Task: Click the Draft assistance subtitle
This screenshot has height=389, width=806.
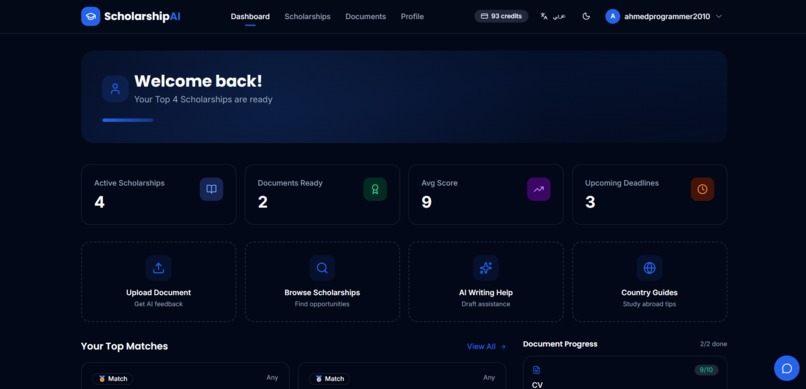Action: click(486, 304)
